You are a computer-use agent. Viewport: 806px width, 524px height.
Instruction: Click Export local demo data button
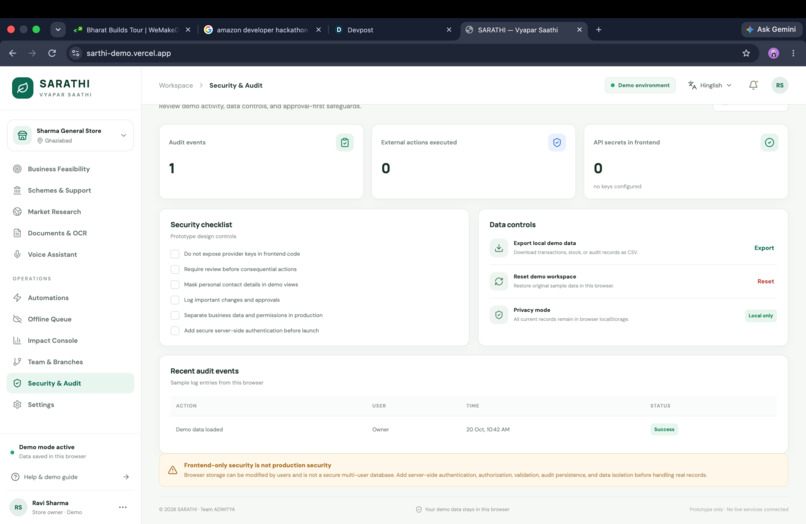[764, 248]
